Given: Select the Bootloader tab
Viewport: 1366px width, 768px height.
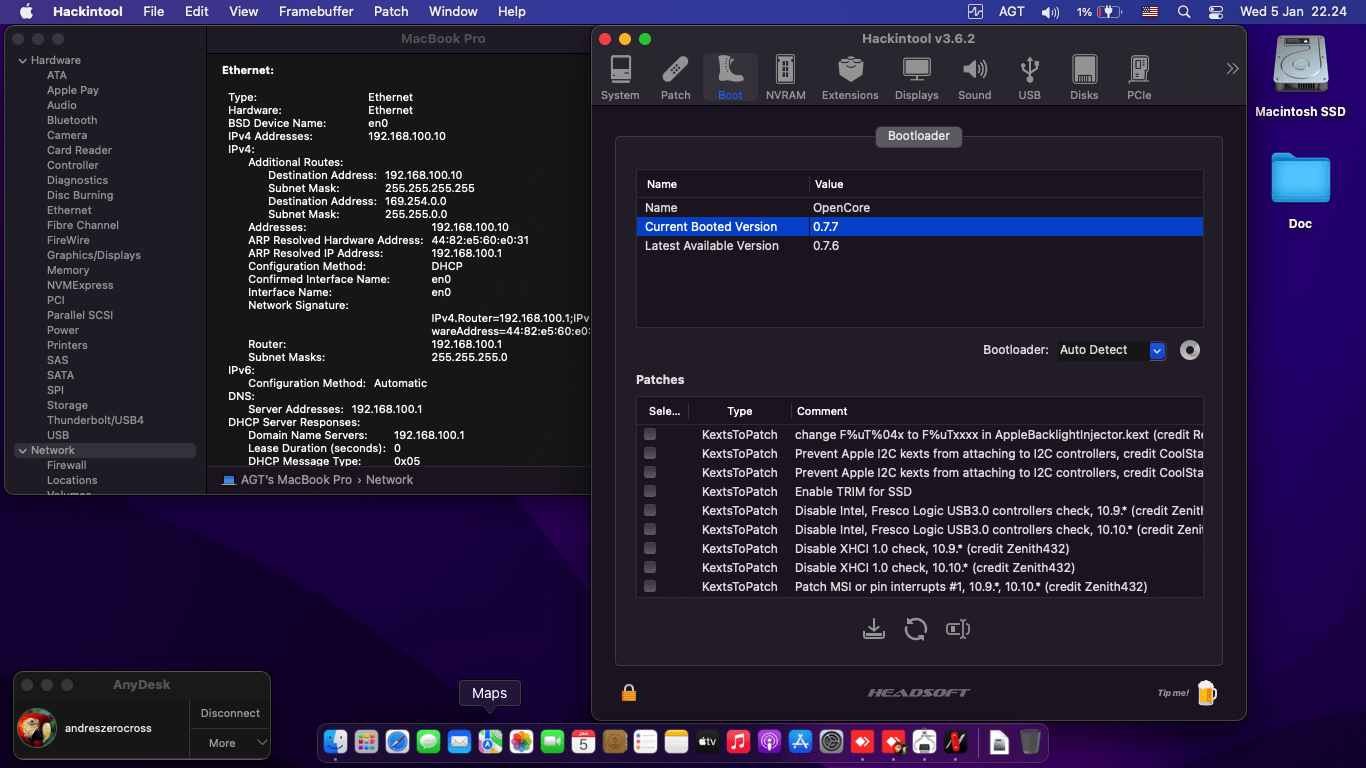Looking at the screenshot, I should tap(918, 136).
